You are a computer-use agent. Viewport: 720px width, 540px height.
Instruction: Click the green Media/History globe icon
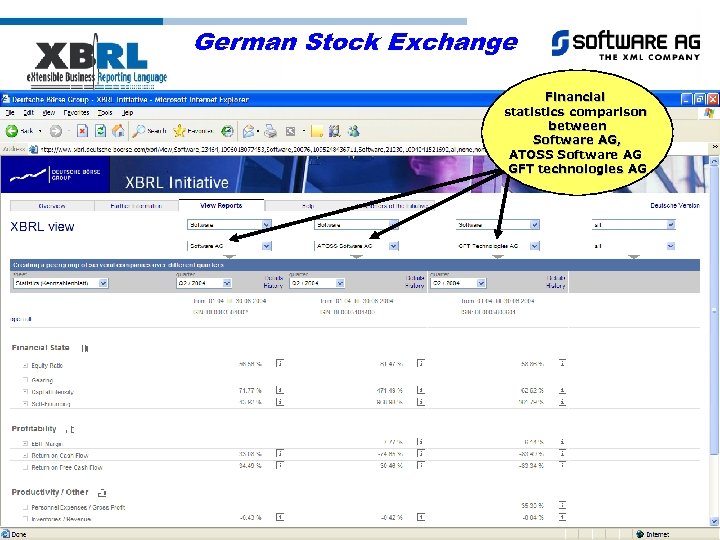click(x=227, y=131)
